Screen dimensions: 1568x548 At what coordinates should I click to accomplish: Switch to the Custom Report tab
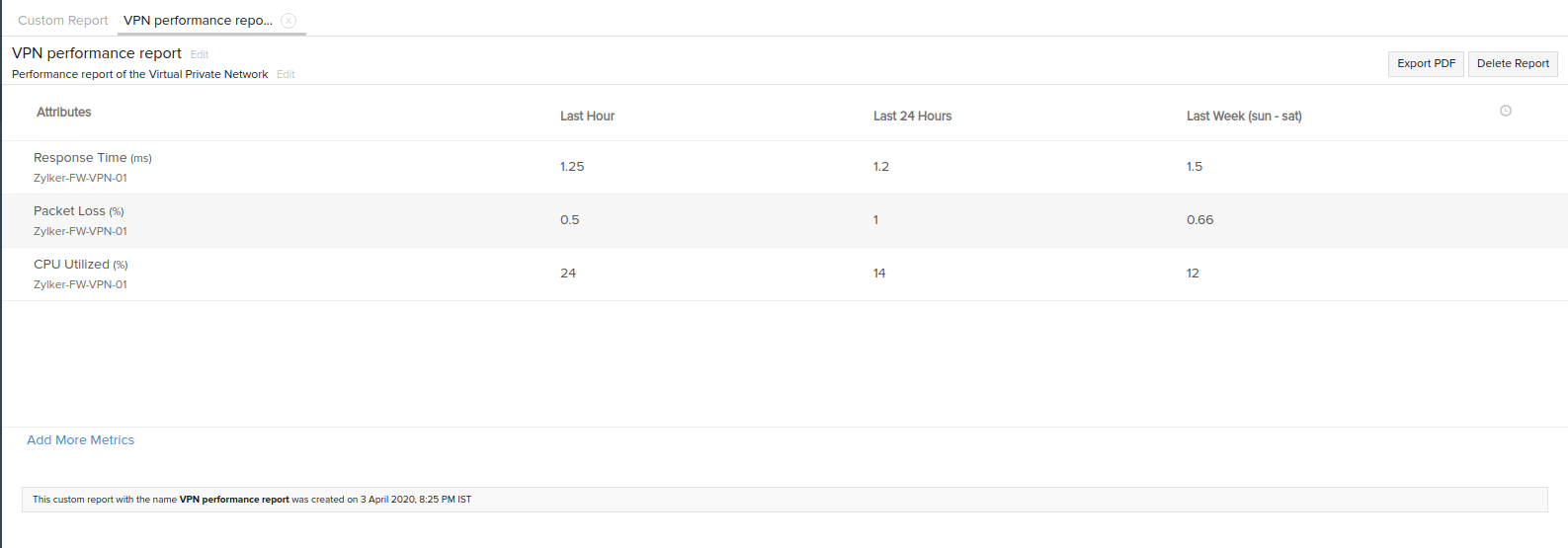tap(63, 21)
